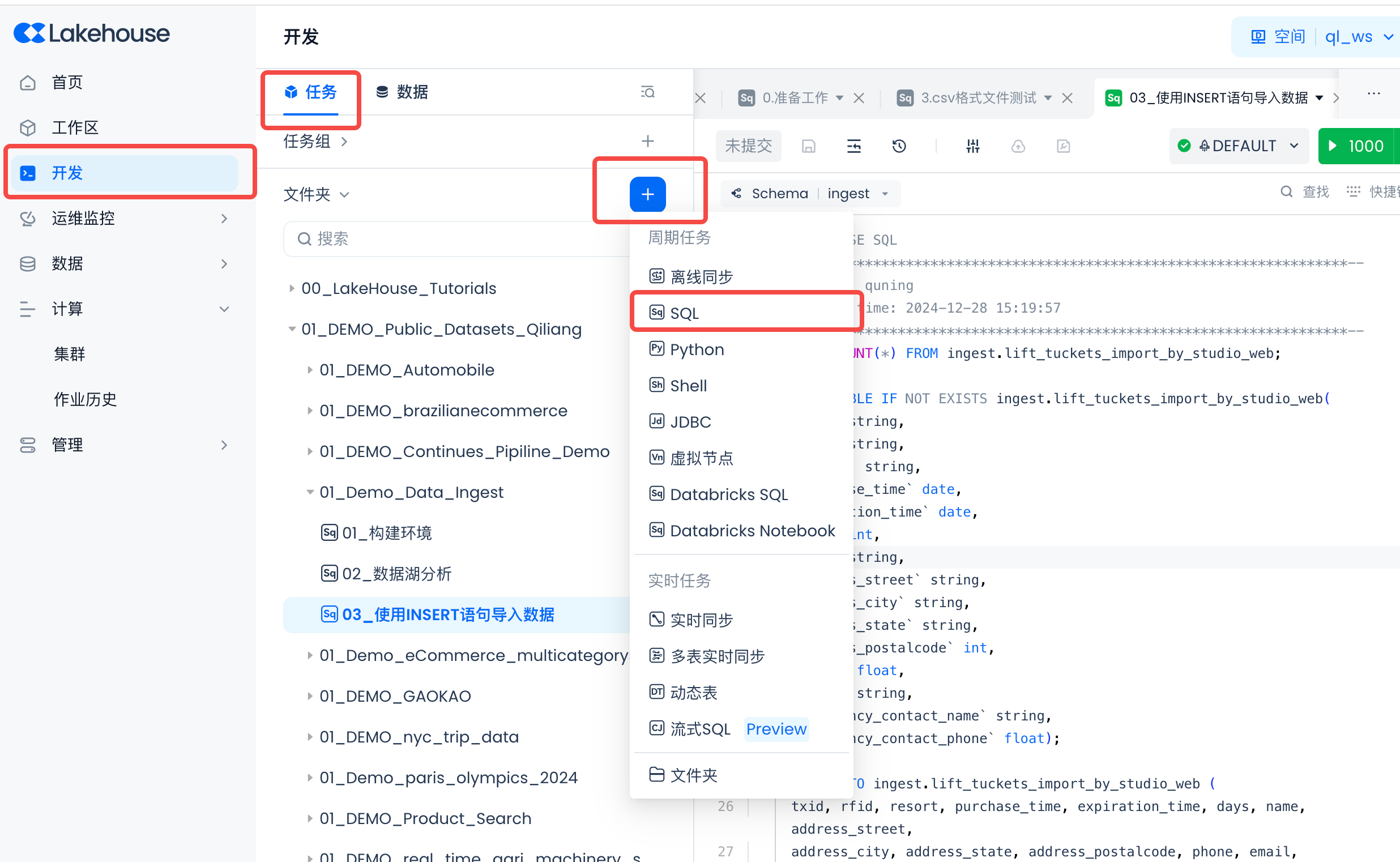1400x862 pixels.
Task: Click the save disk icon in toolbar
Action: click(x=808, y=147)
